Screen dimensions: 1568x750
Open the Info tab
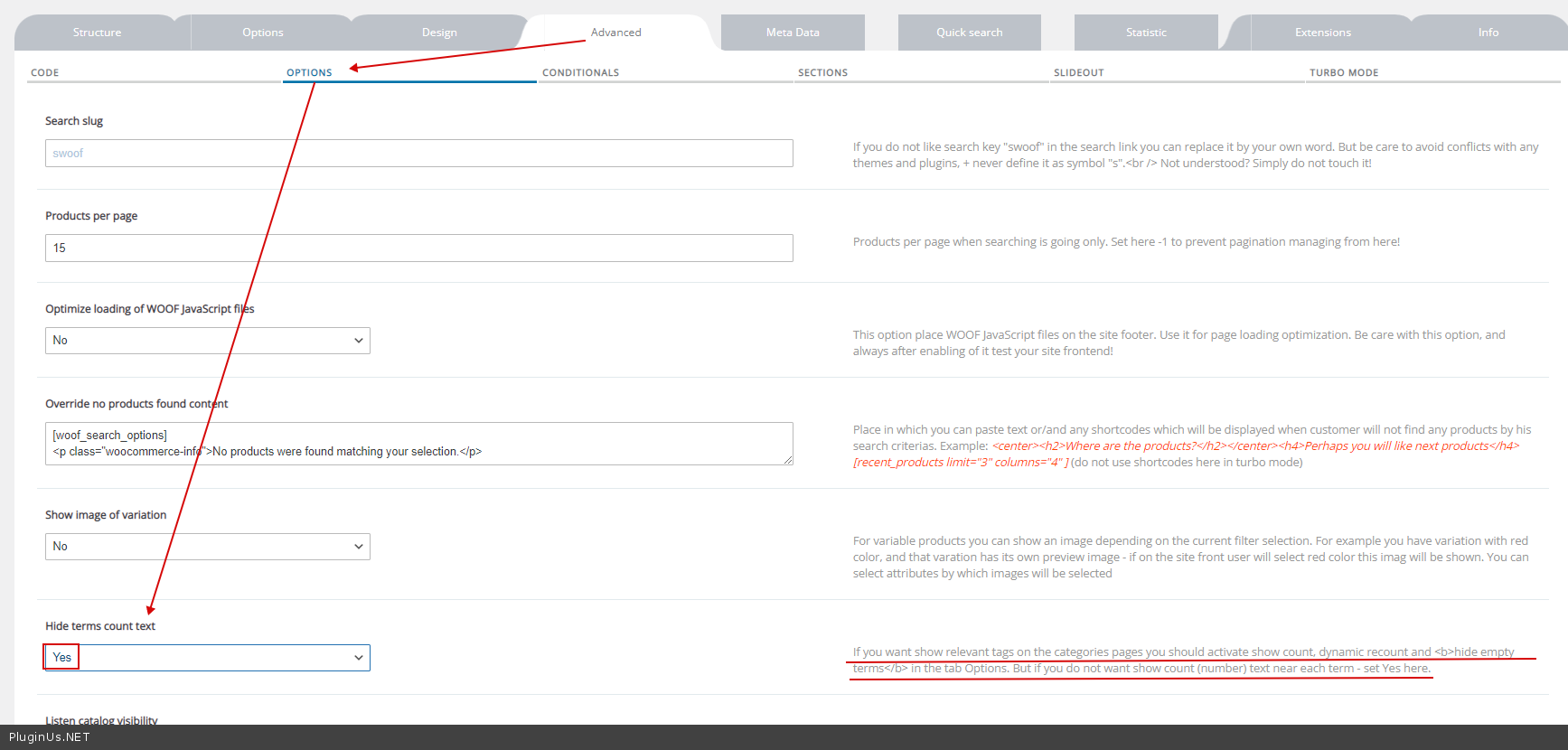(x=1488, y=33)
